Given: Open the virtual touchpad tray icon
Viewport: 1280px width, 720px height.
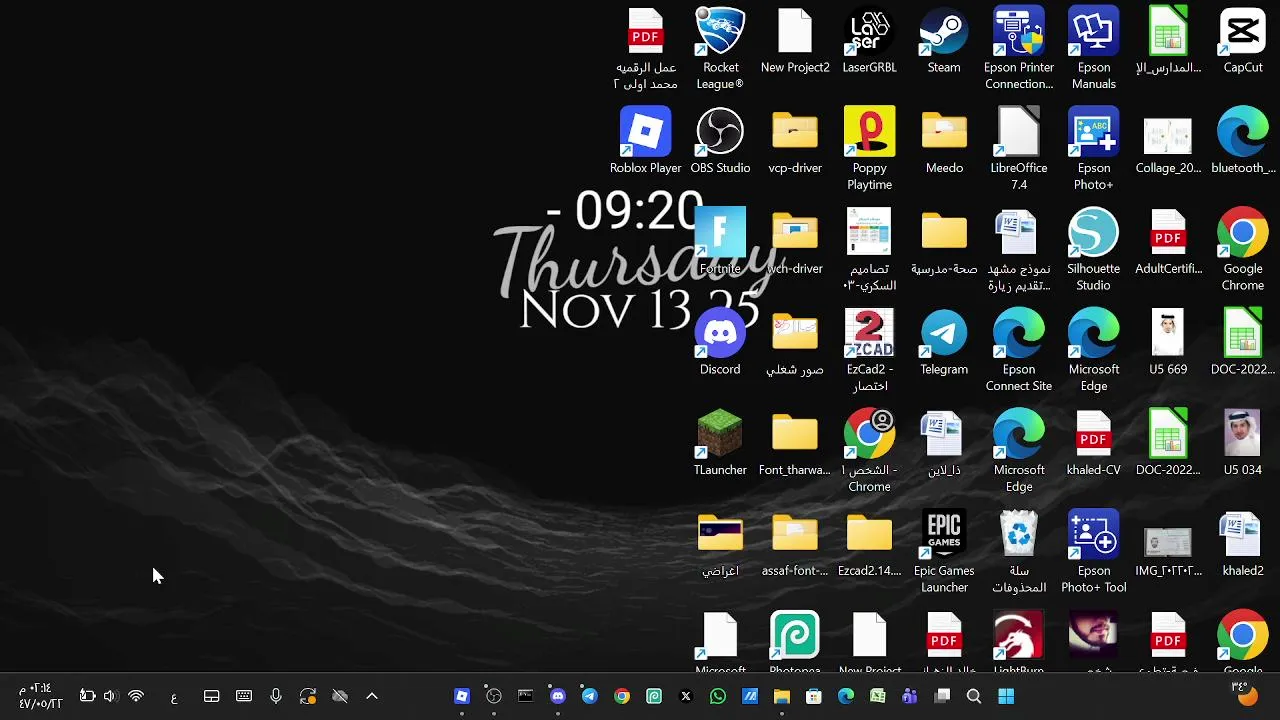Looking at the screenshot, I should coord(212,696).
